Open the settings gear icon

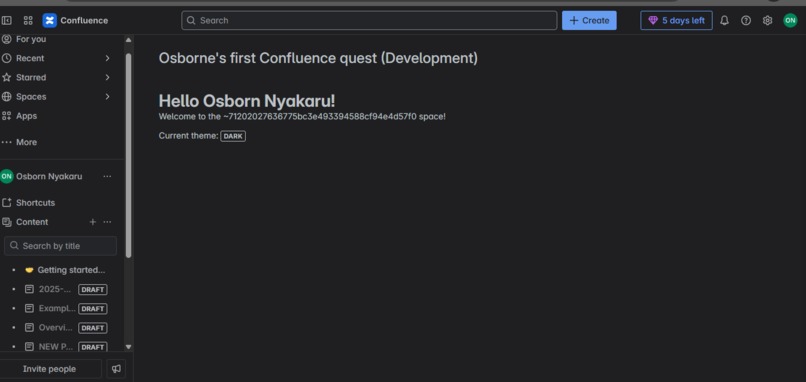(x=767, y=21)
